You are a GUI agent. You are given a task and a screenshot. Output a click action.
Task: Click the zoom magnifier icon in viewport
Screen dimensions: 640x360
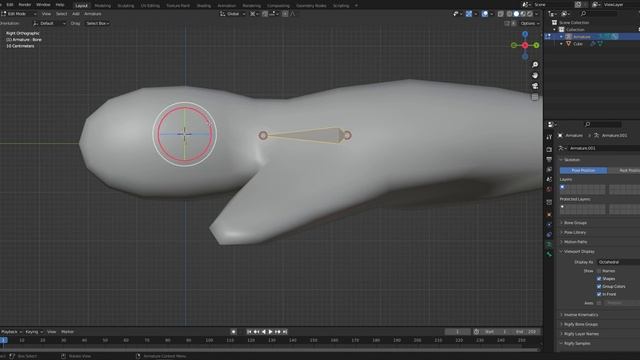point(535,65)
